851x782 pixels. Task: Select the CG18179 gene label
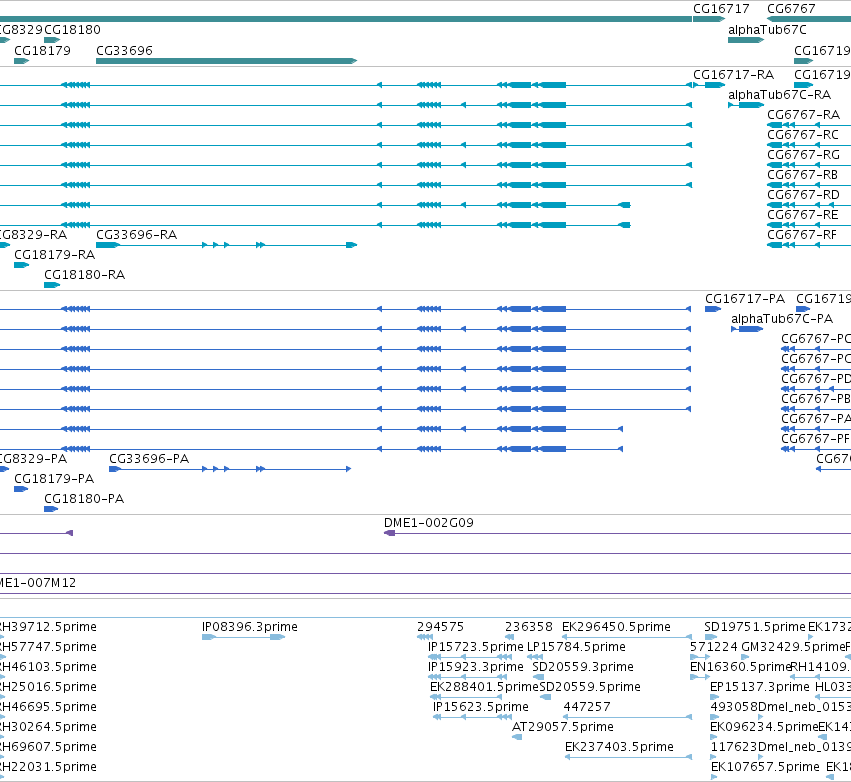click(x=42, y=50)
